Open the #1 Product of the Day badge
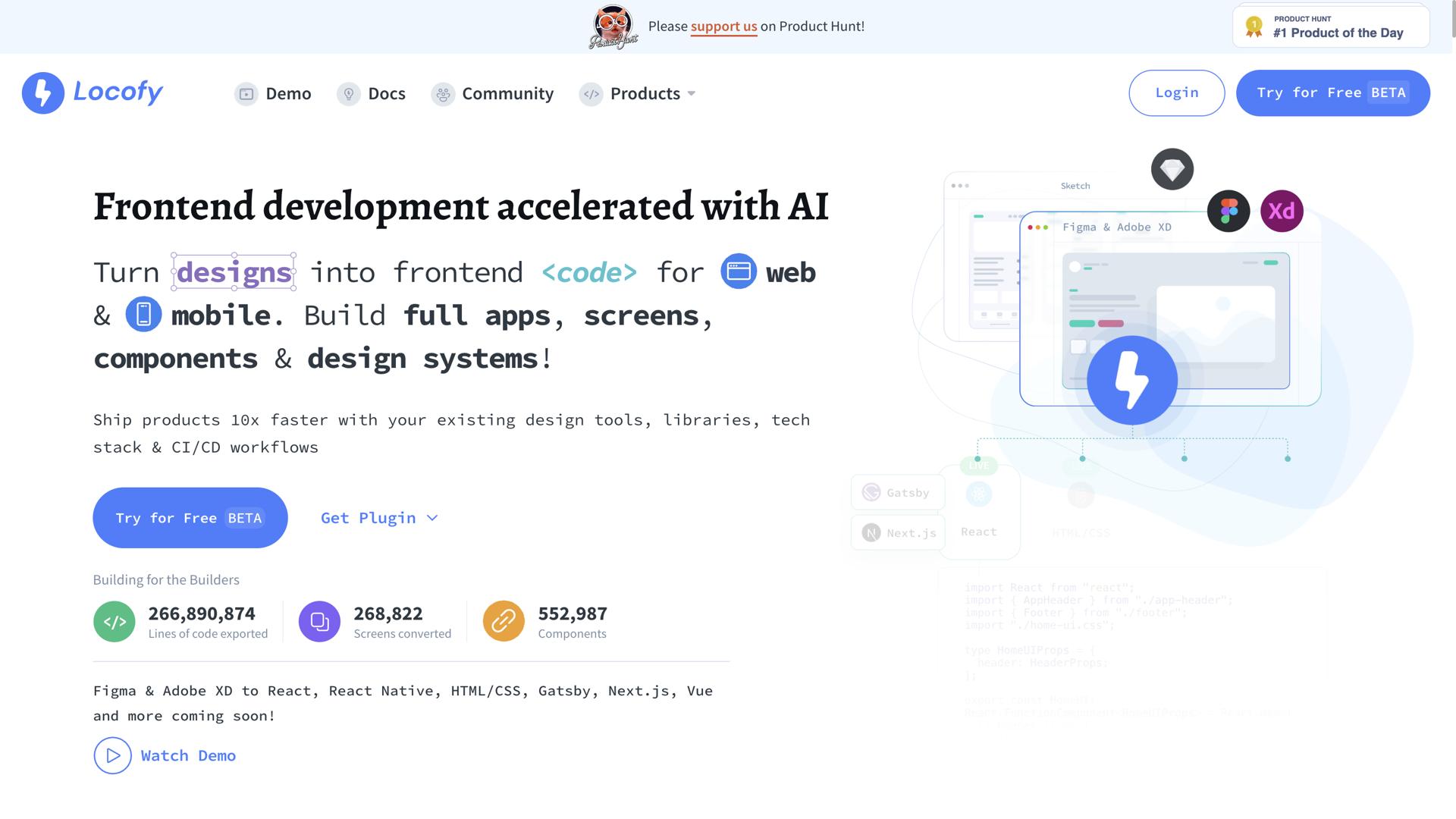The image size is (1456, 819). pos(1331,27)
